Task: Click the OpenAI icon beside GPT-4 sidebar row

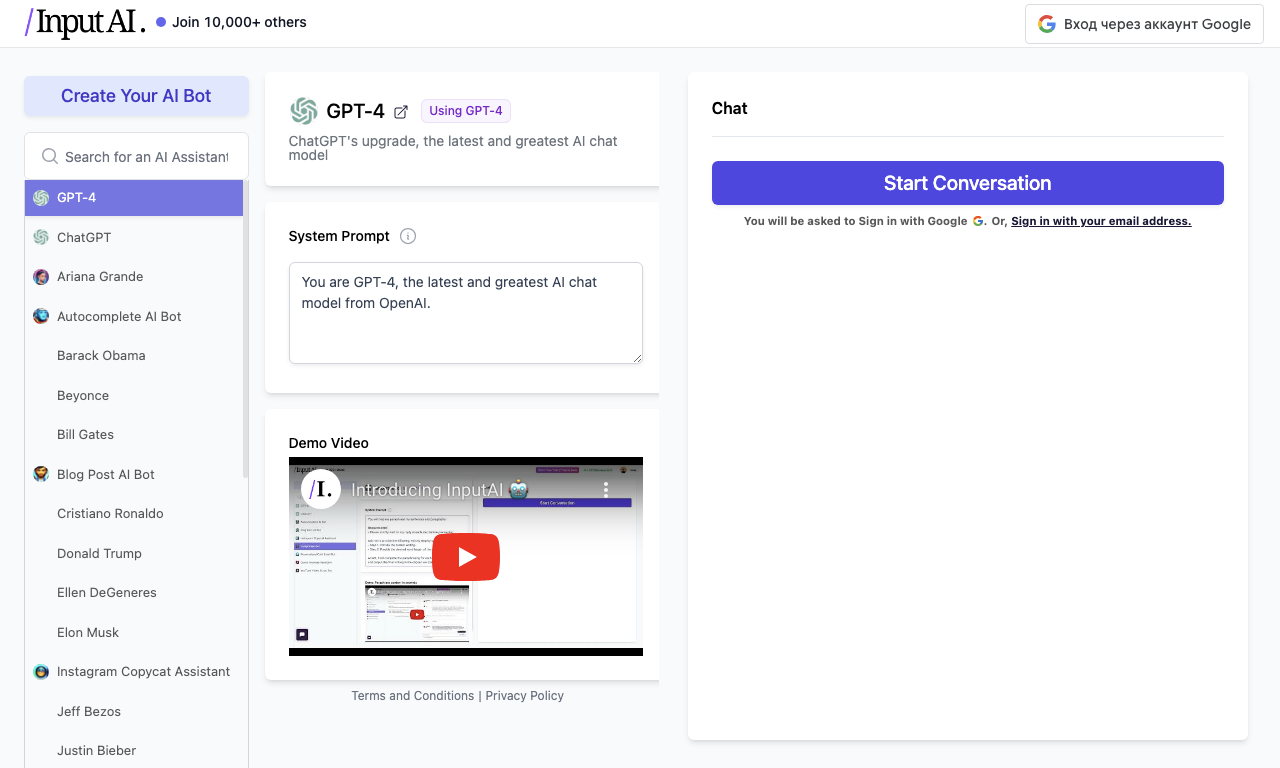Action: 41,198
